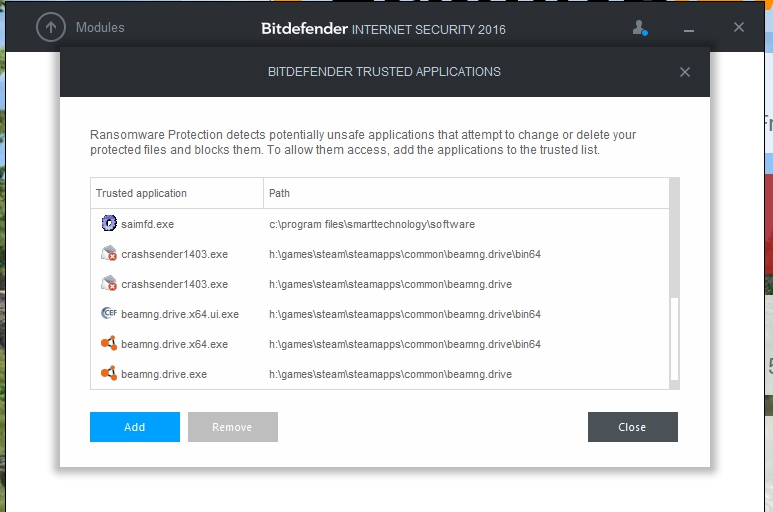Click the beamng.drive.exe orange icon
Image resolution: width=773 pixels, height=512 pixels.
pos(109,374)
